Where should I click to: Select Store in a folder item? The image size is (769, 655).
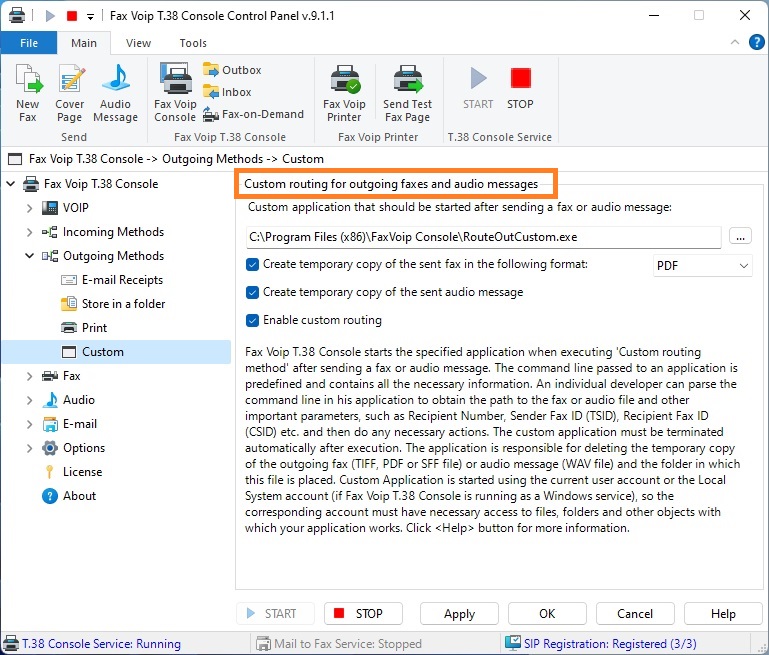coord(113,303)
